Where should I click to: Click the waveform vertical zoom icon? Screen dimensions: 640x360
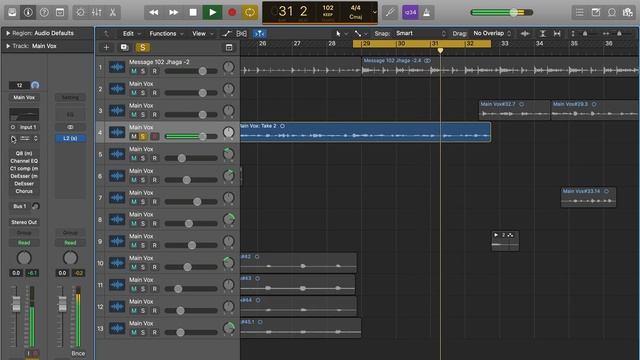click(x=525, y=33)
